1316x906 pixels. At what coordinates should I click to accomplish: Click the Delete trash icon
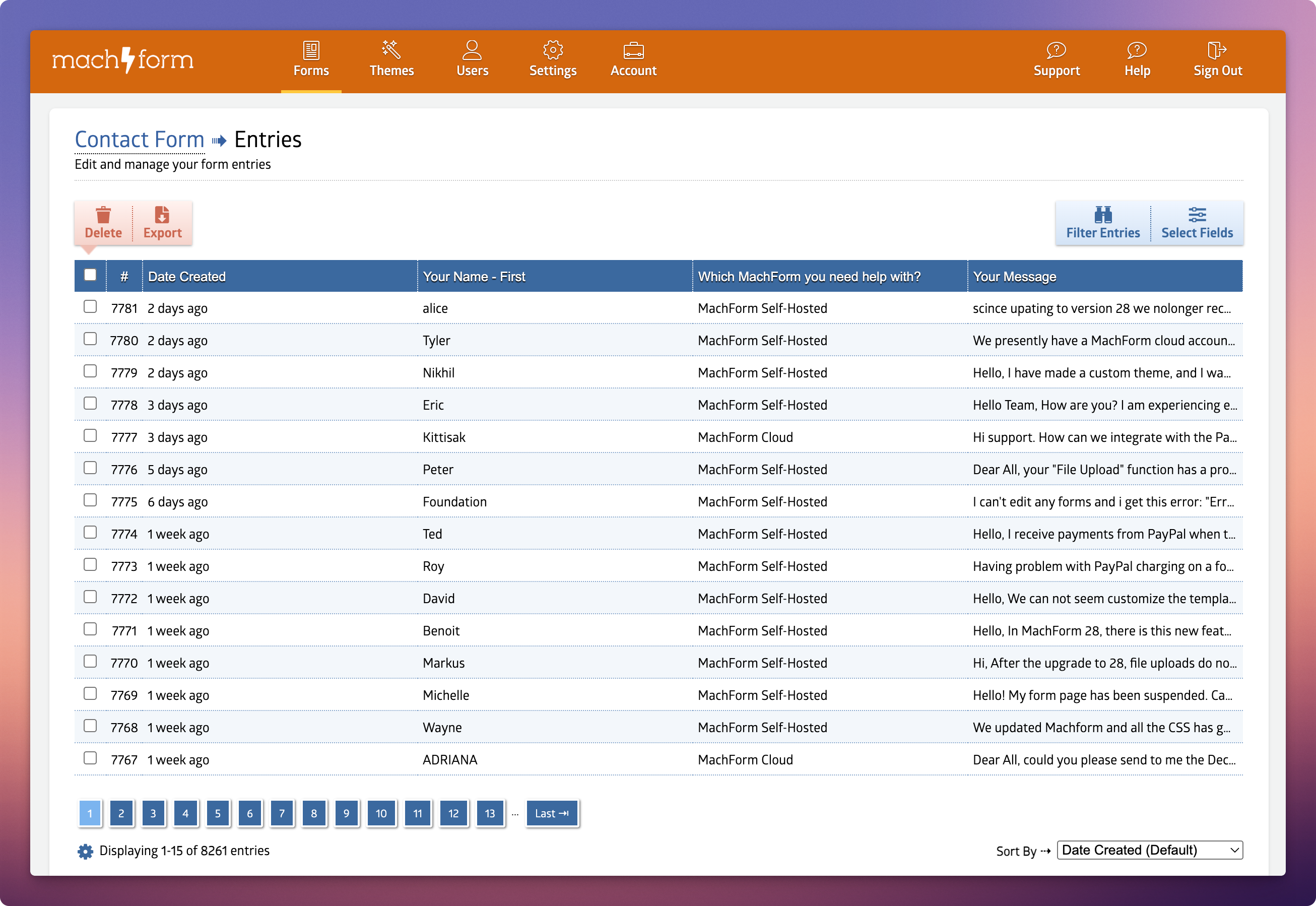(x=103, y=216)
